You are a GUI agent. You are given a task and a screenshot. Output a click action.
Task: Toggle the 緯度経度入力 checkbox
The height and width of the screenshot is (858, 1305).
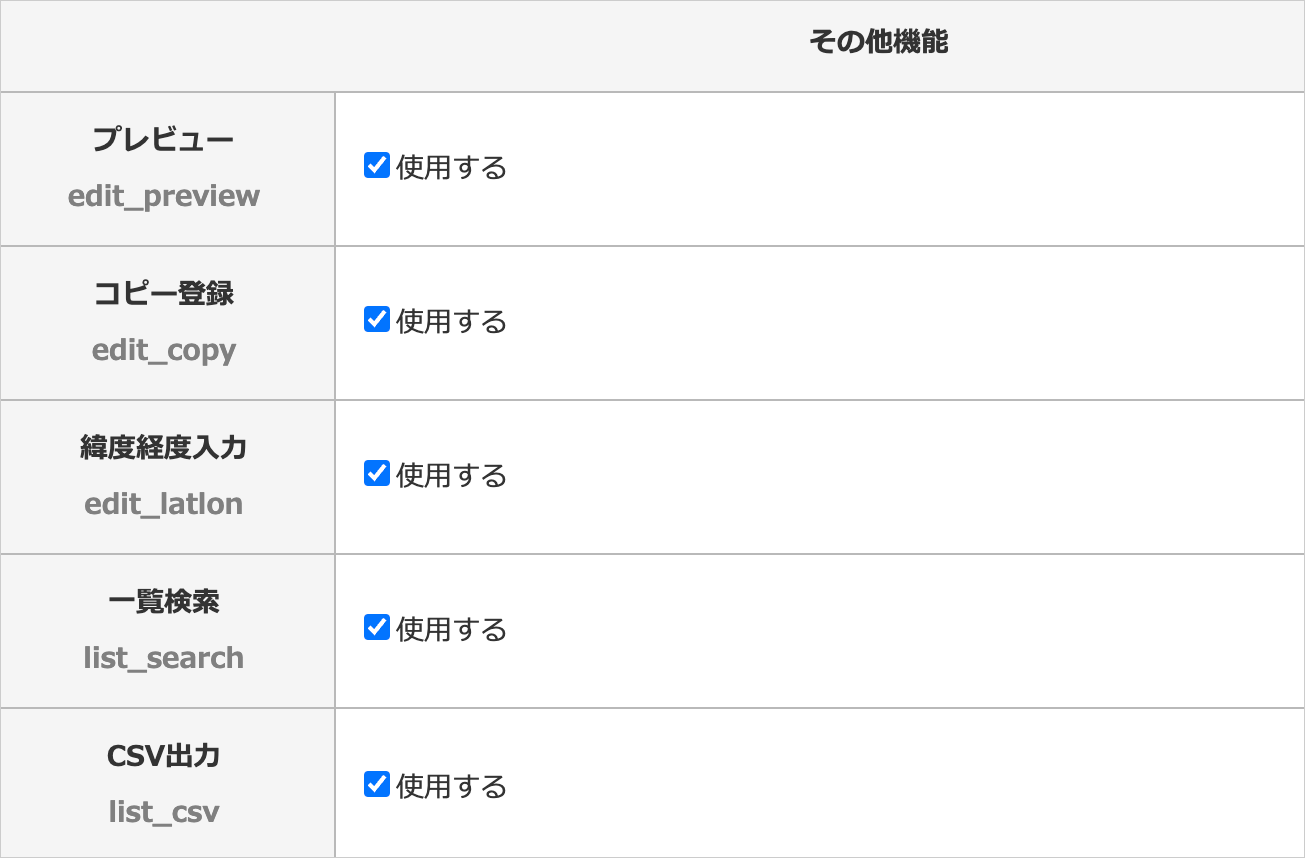377,473
